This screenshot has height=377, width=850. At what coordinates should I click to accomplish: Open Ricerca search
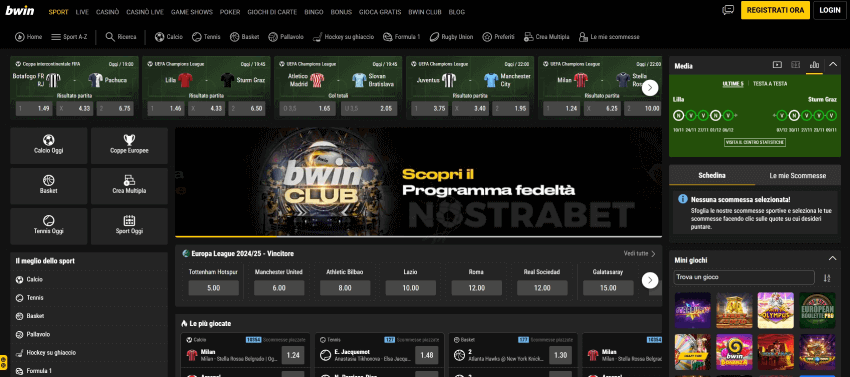[x=121, y=37]
